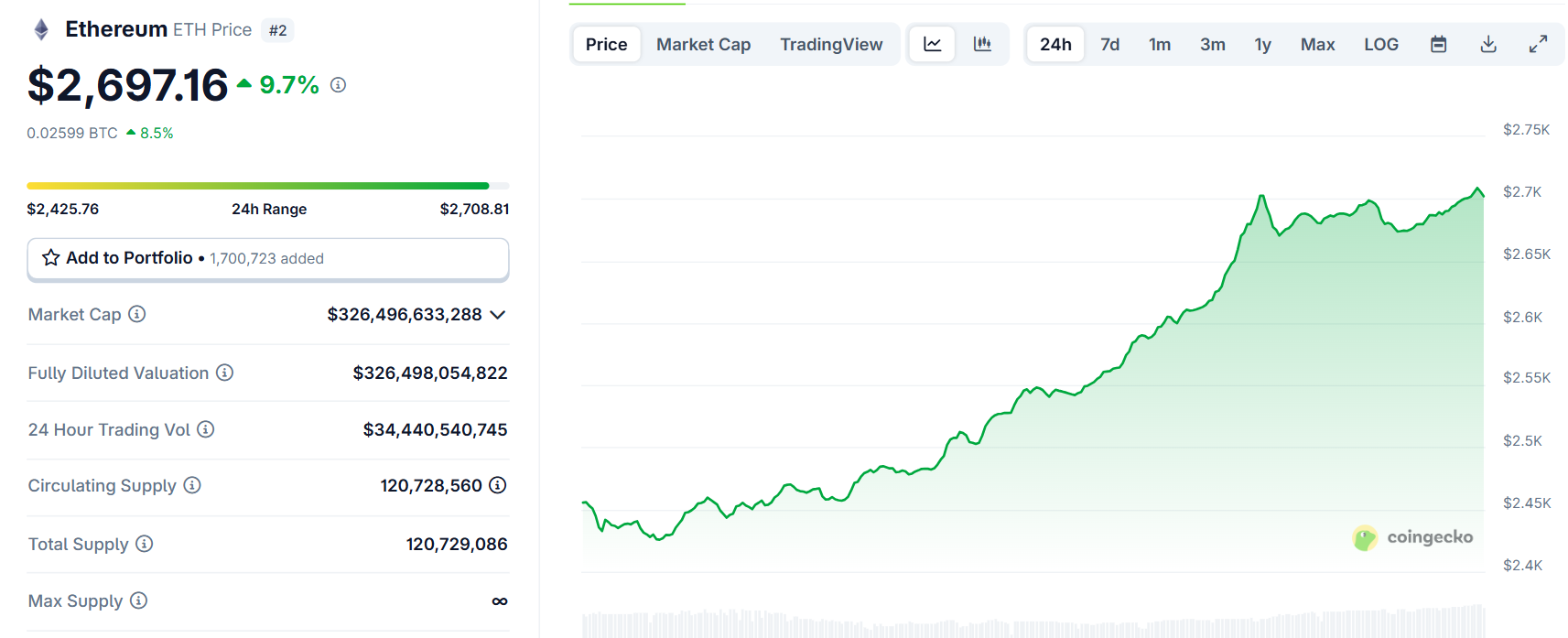
Task: Open the calendar date range picker icon
Action: coord(1439,44)
